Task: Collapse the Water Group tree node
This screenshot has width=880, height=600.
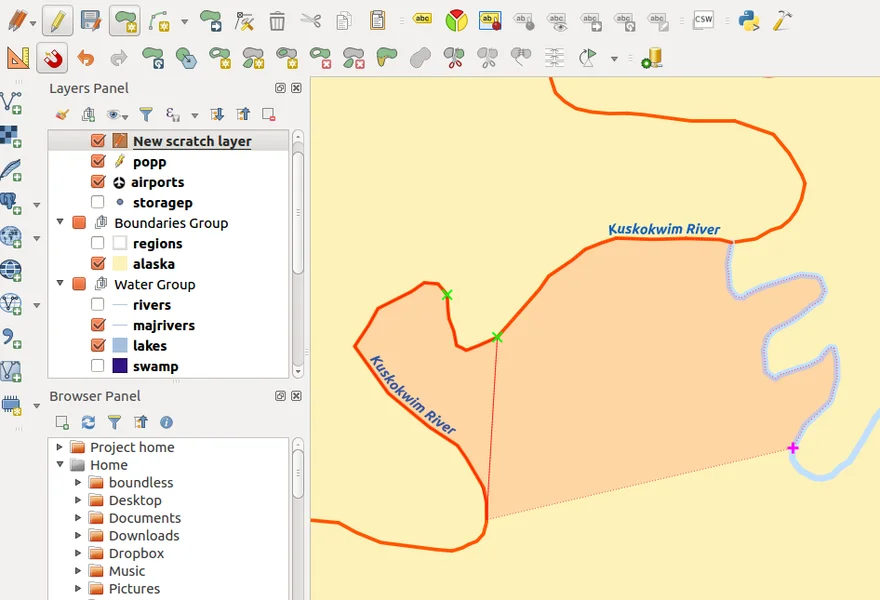Action: point(60,284)
